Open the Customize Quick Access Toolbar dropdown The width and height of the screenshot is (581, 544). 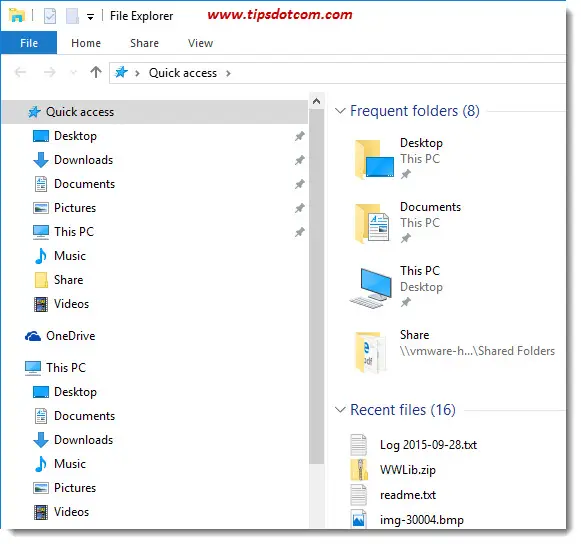pyautogui.click(x=90, y=17)
